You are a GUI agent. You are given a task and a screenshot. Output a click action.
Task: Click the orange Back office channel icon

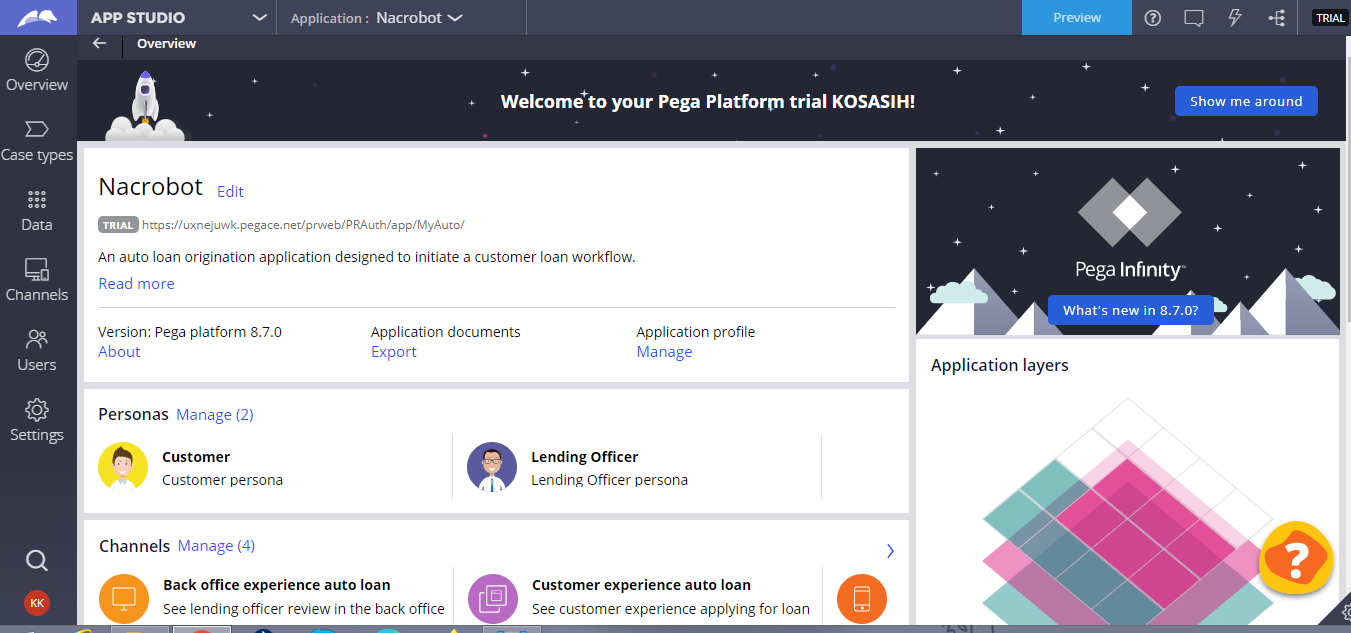[x=124, y=598]
